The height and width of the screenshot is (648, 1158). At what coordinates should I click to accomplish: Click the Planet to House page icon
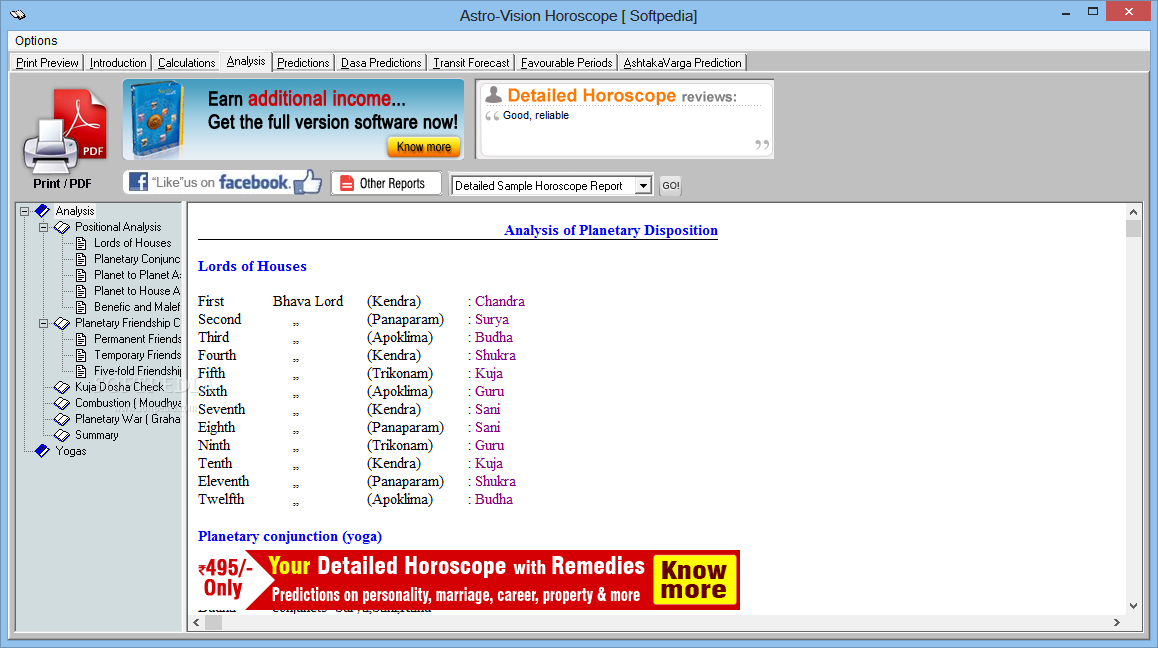click(81, 291)
